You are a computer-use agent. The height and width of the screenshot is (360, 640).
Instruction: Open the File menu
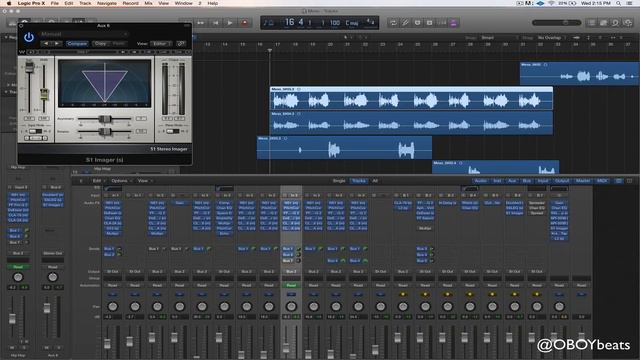(x=54, y=3)
